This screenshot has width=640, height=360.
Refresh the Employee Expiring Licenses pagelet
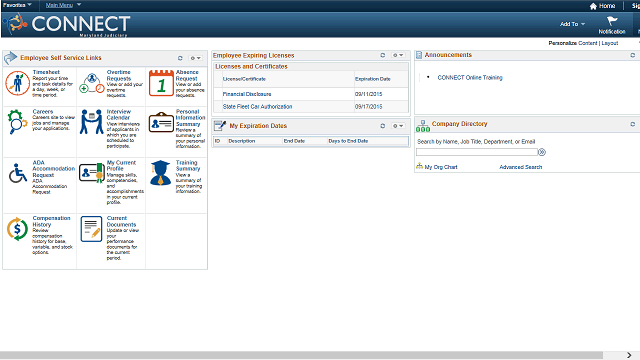[x=382, y=55]
